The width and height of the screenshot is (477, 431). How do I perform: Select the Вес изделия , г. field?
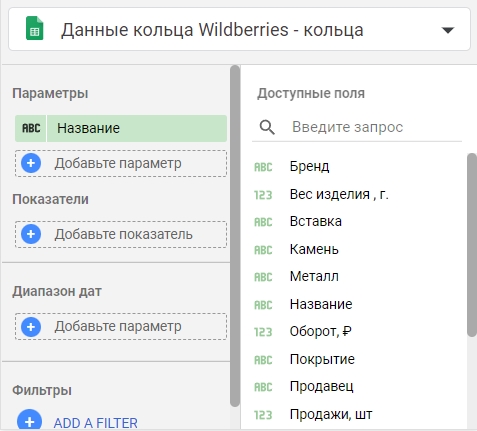339,194
